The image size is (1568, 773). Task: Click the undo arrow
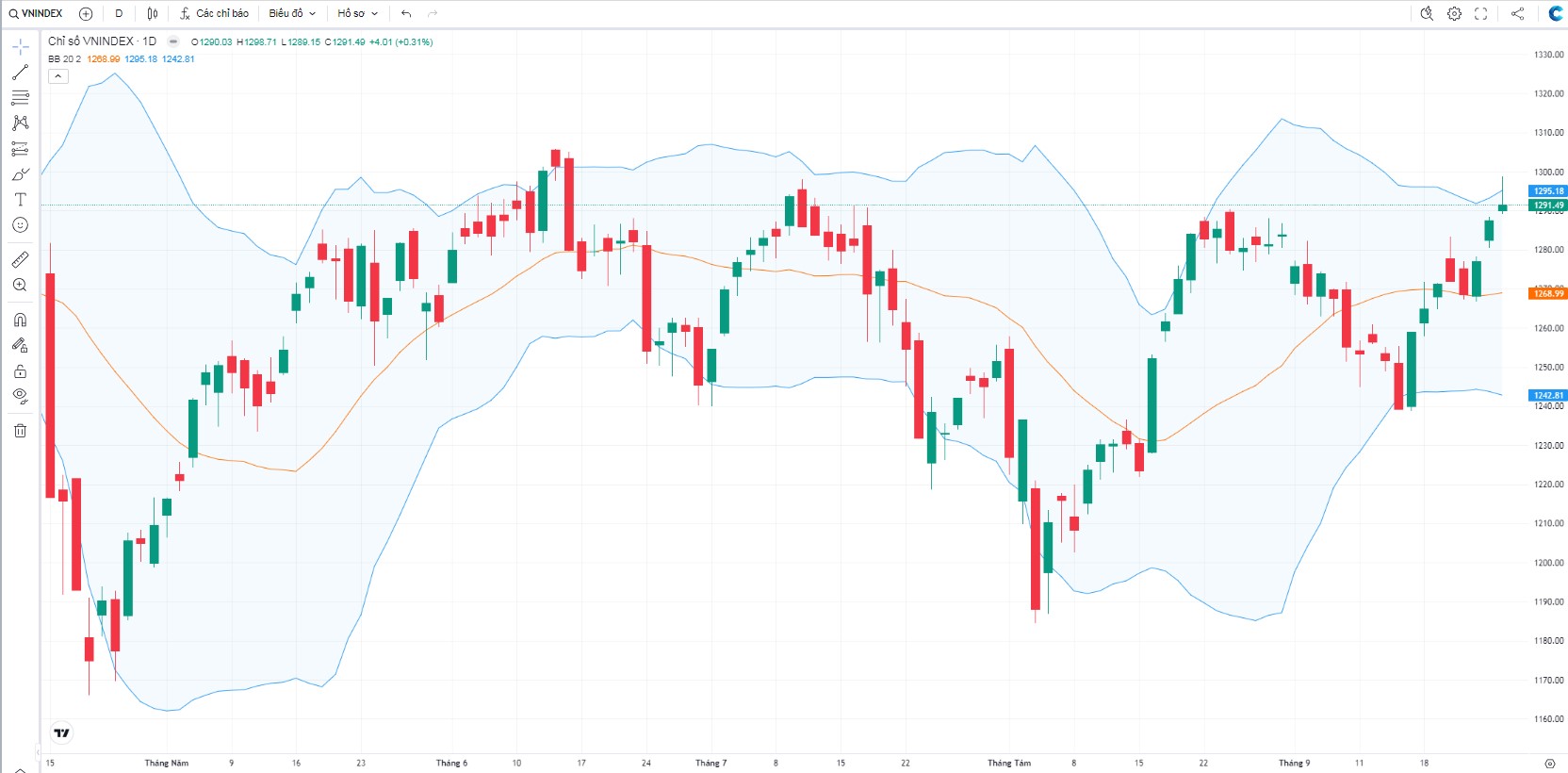click(406, 13)
